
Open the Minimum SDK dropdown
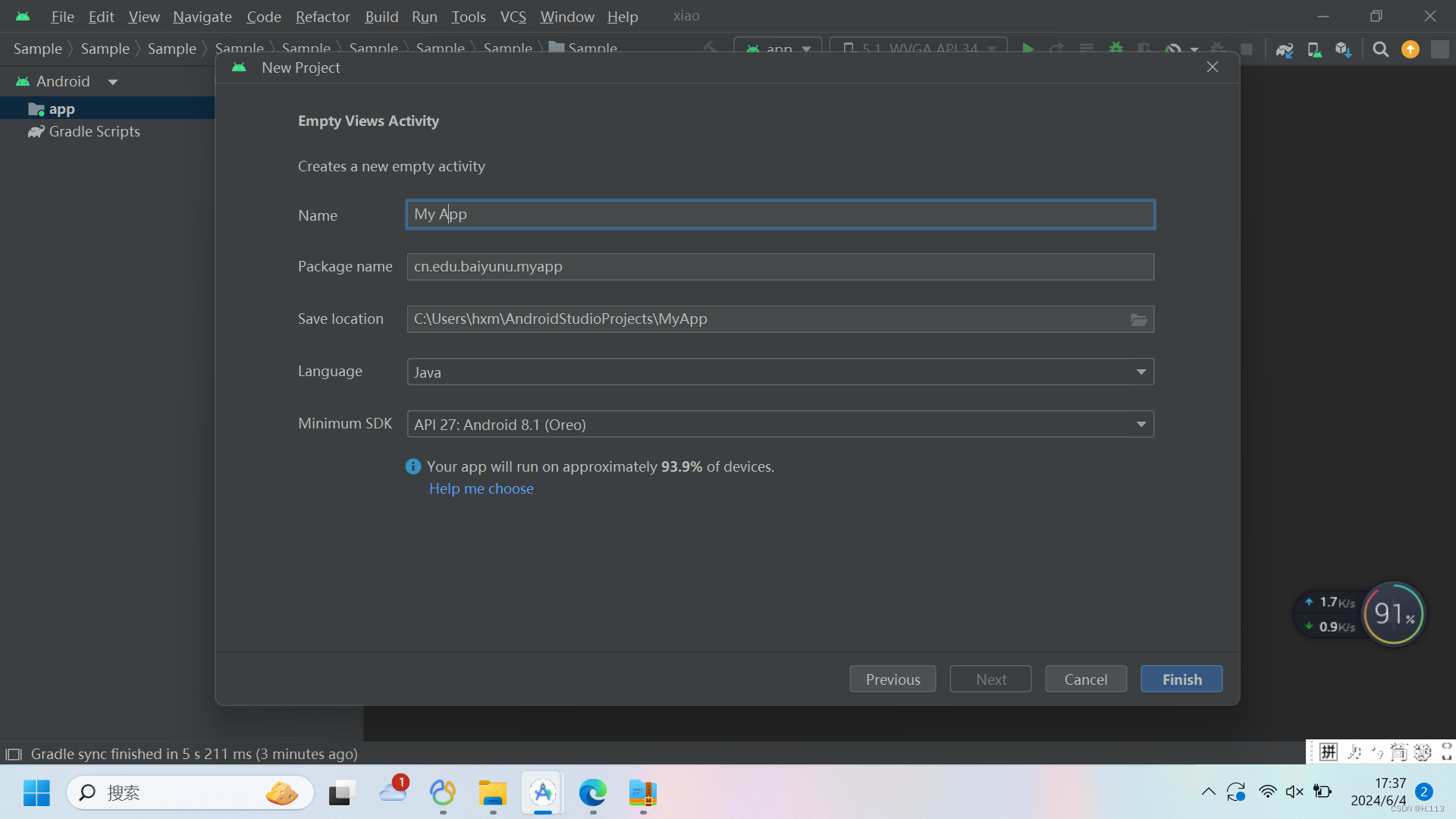[1141, 424]
